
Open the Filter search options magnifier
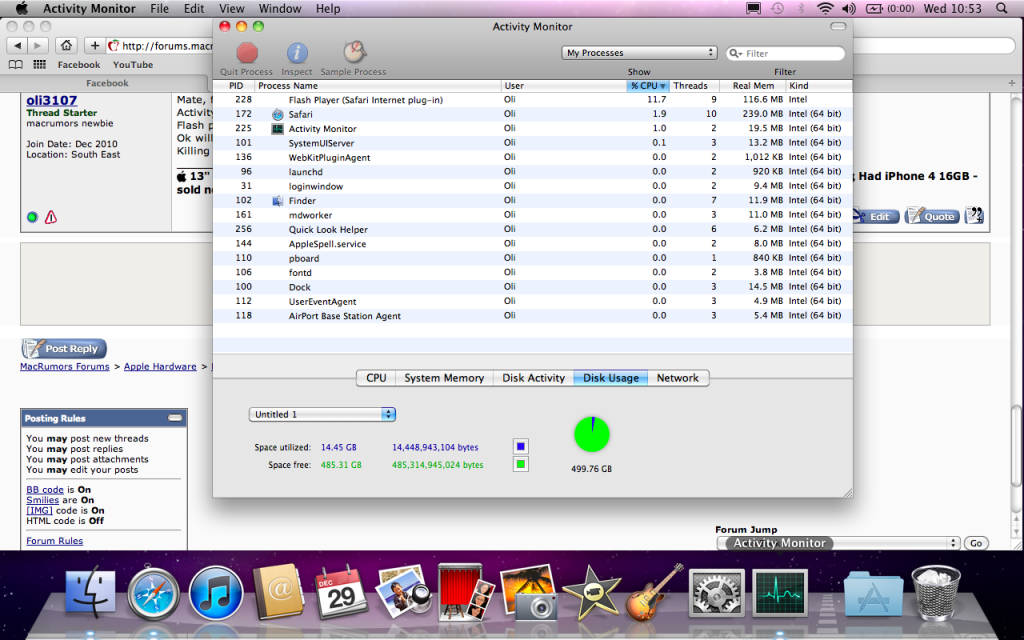click(736, 54)
